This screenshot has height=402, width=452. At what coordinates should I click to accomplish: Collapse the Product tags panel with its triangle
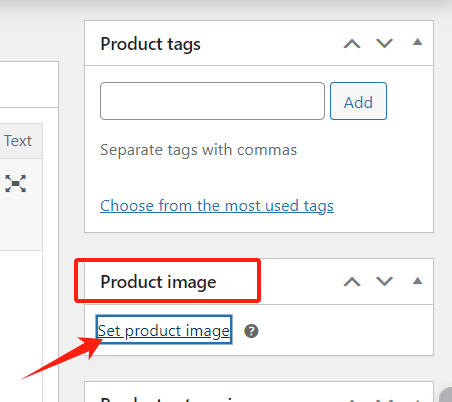(x=417, y=42)
